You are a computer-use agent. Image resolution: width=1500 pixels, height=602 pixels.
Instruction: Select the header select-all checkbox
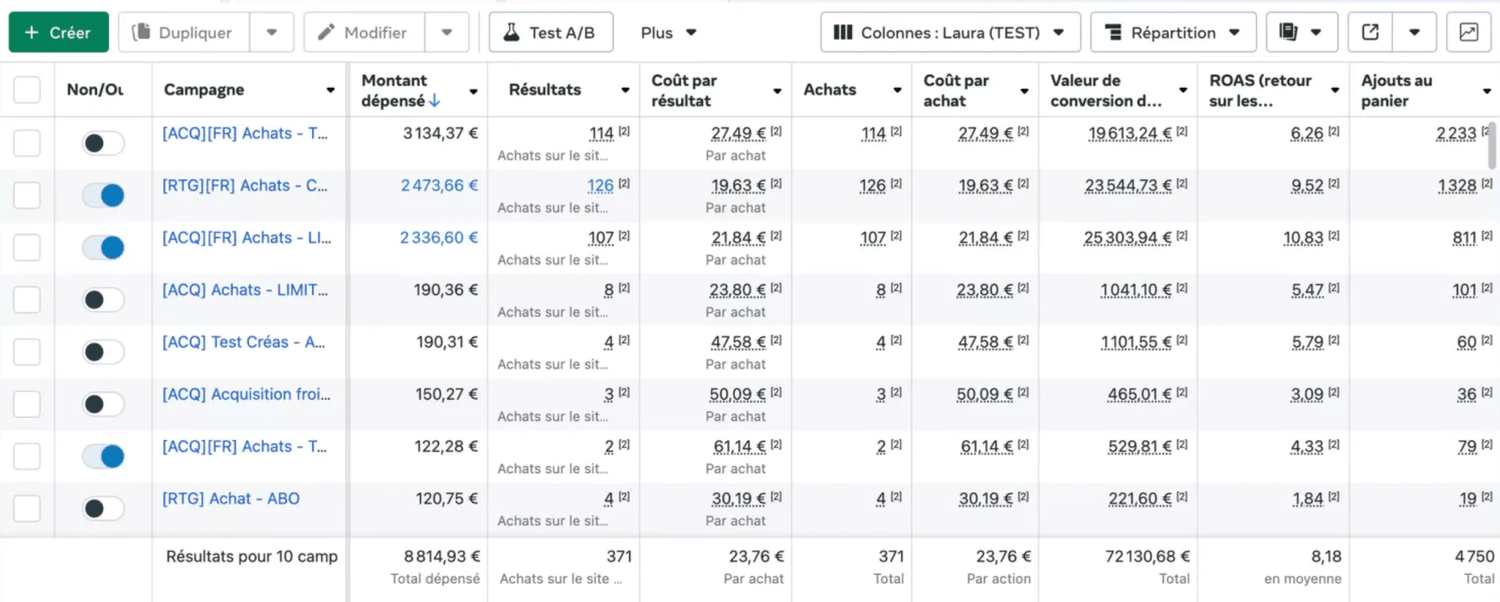point(27,90)
